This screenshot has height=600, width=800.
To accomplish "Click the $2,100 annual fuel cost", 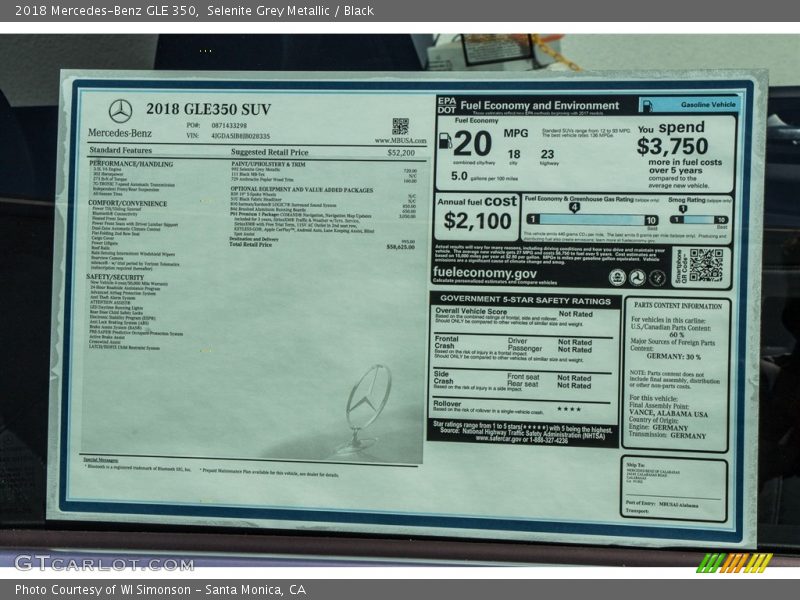I will pyautogui.click(x=477, y=221).
